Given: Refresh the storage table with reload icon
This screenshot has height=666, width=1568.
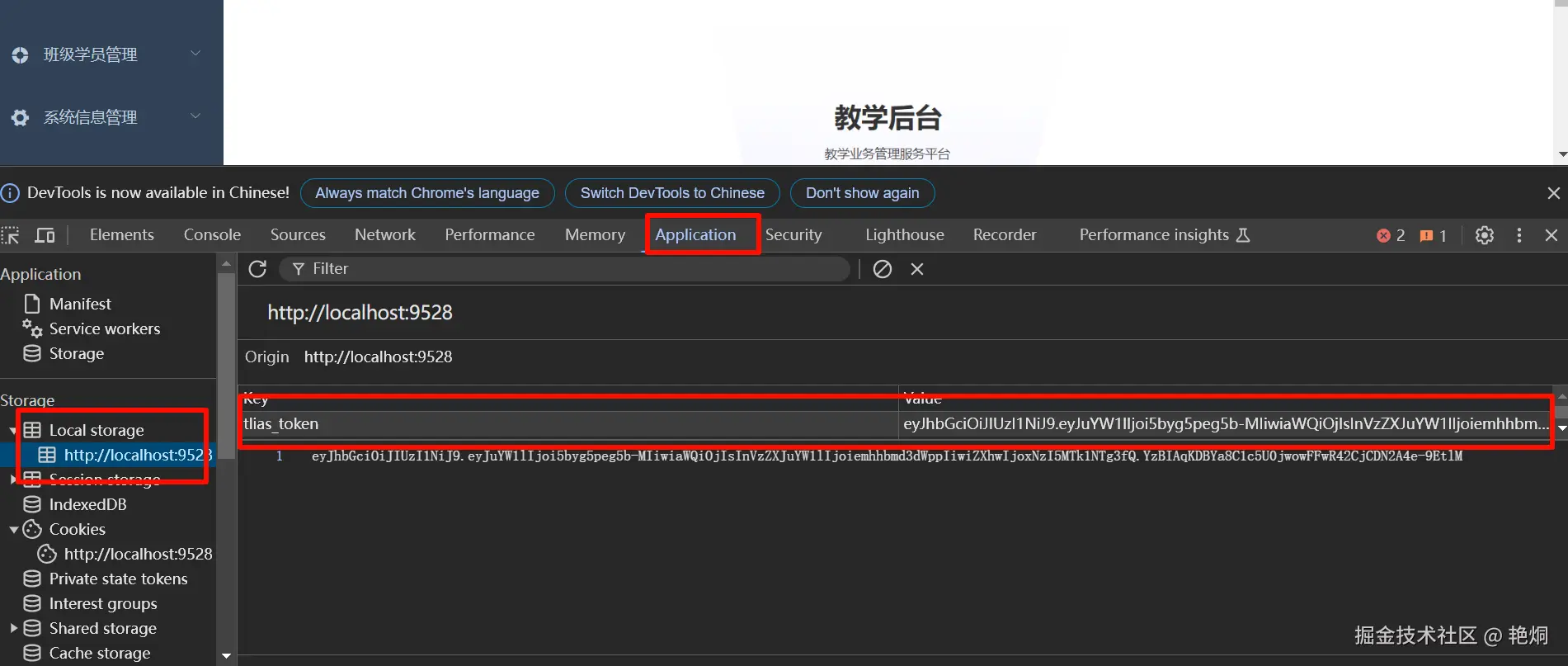Looking at the screenshot, I should (257, 269).
